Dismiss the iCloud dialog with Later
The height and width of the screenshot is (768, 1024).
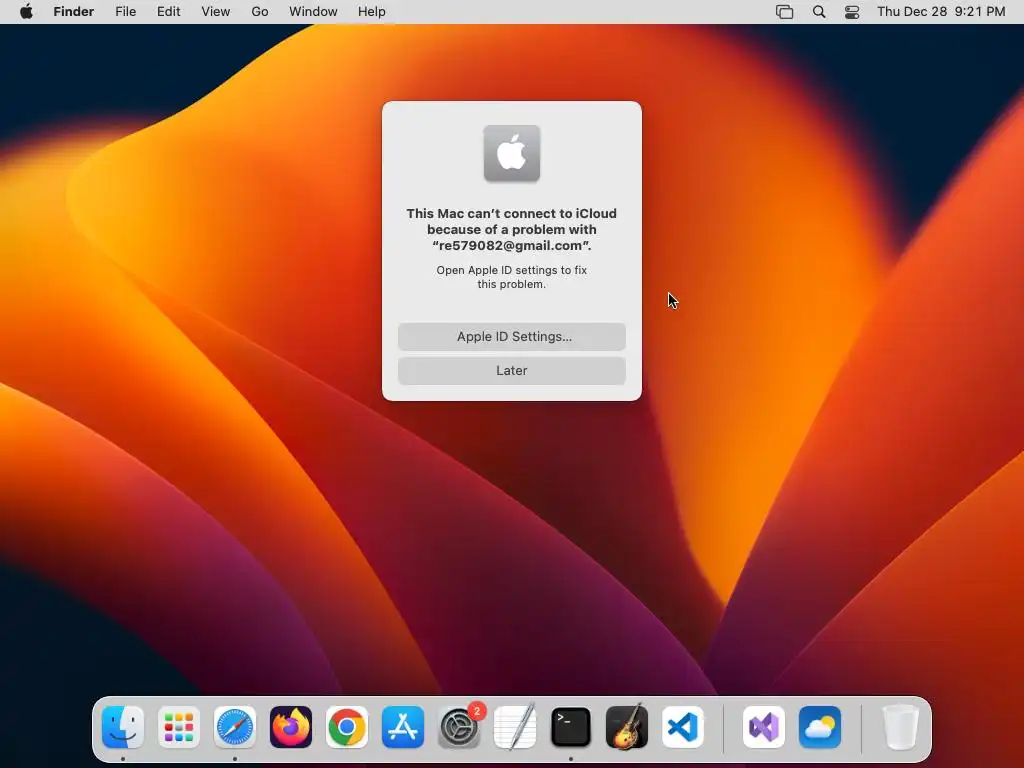point(511,370)
